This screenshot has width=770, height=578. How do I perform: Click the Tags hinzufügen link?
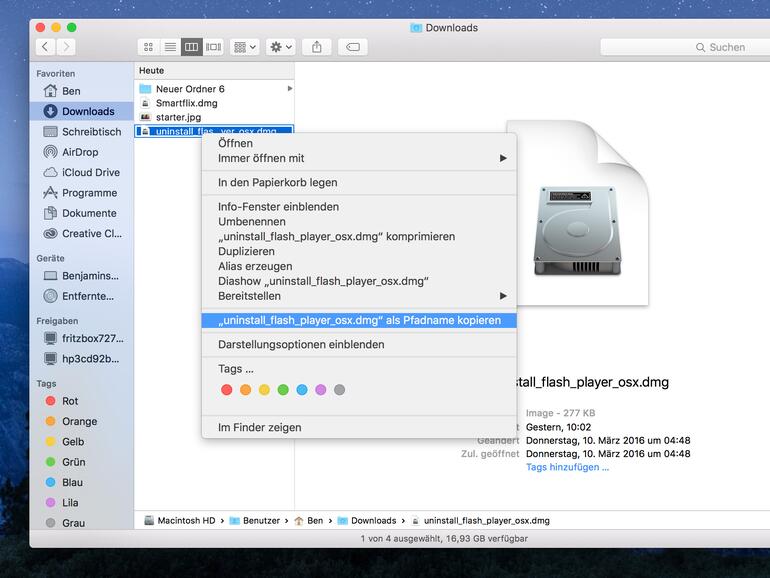tap(567, 467)
